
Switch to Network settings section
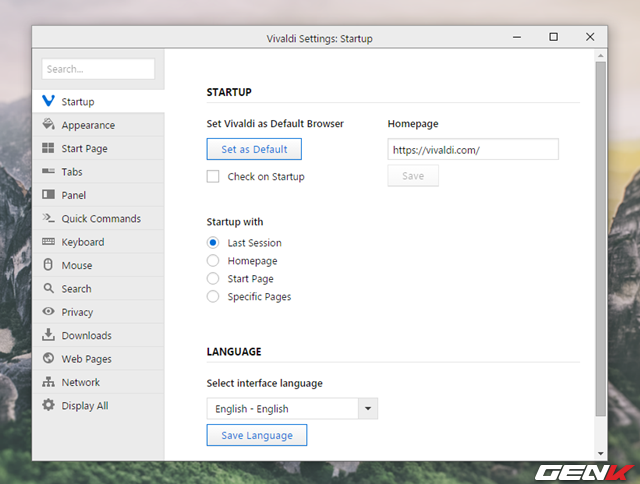coord(80,382)
